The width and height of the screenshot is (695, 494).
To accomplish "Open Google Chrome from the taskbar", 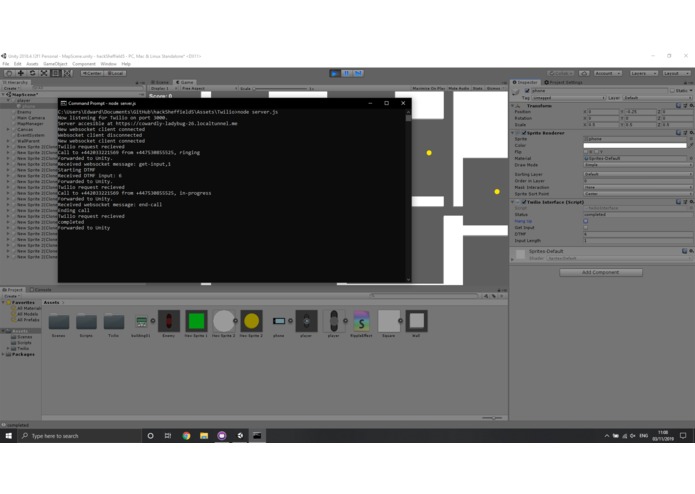I will coord(186,436).
